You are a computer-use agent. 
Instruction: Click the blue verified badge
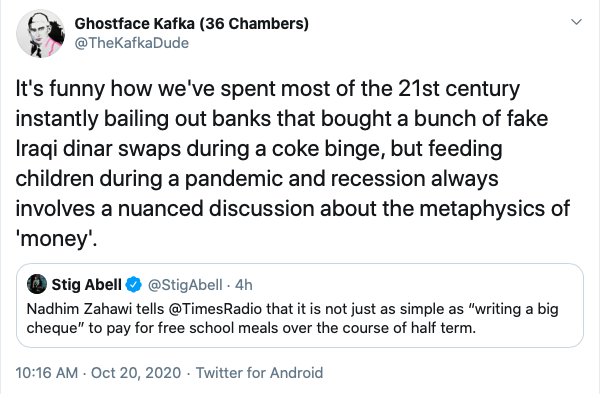coord(133,285)
